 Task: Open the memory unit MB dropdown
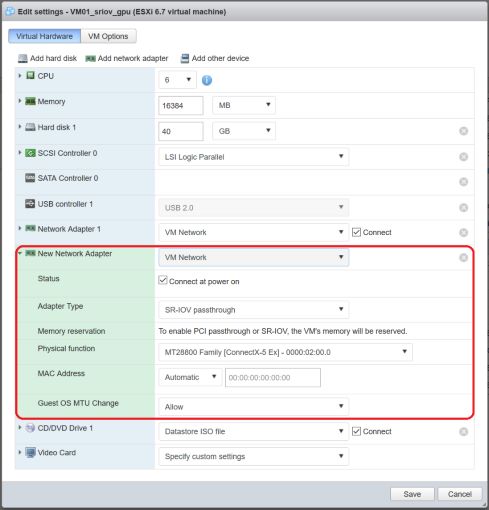[x=244, y=105]
